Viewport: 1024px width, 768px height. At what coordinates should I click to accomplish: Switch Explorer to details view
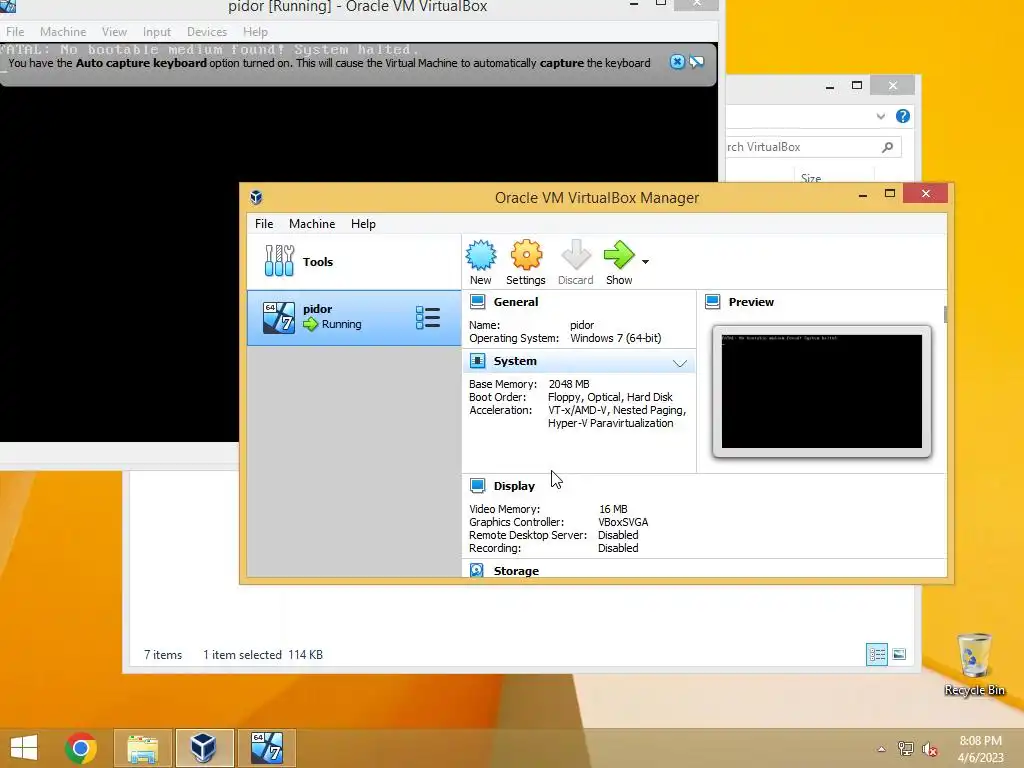pyautogui.click(x=877, y=654)
